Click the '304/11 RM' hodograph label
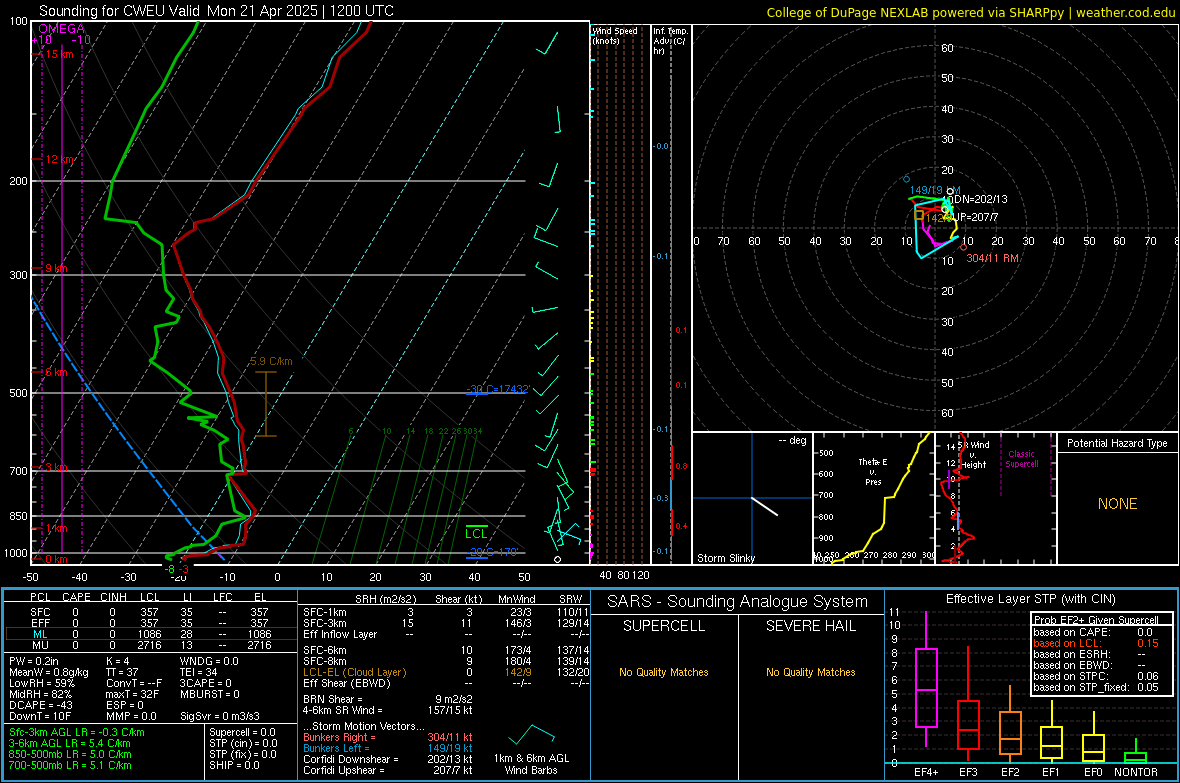 (993, 258)
